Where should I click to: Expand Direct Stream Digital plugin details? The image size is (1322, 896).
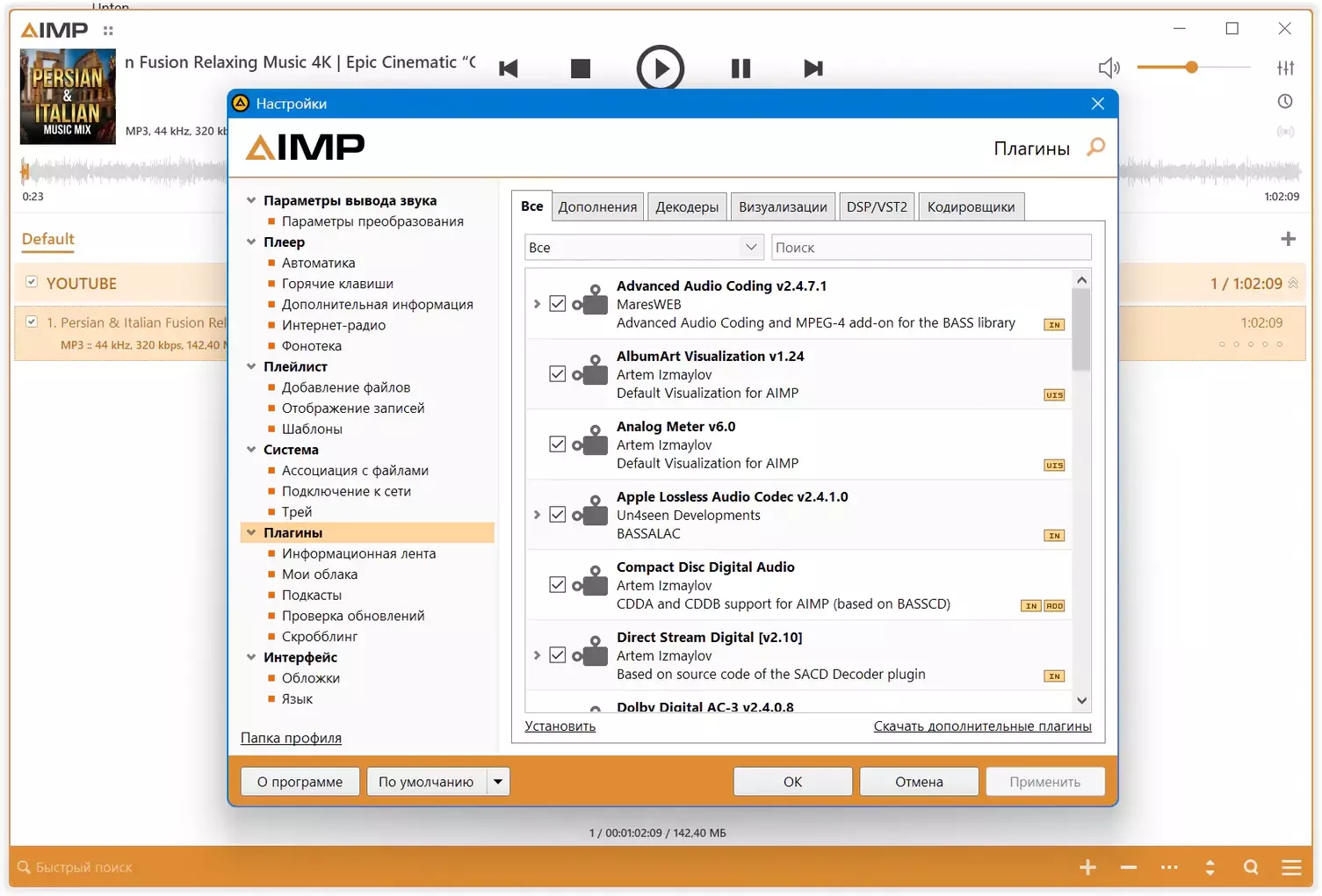tap(537, 655)
